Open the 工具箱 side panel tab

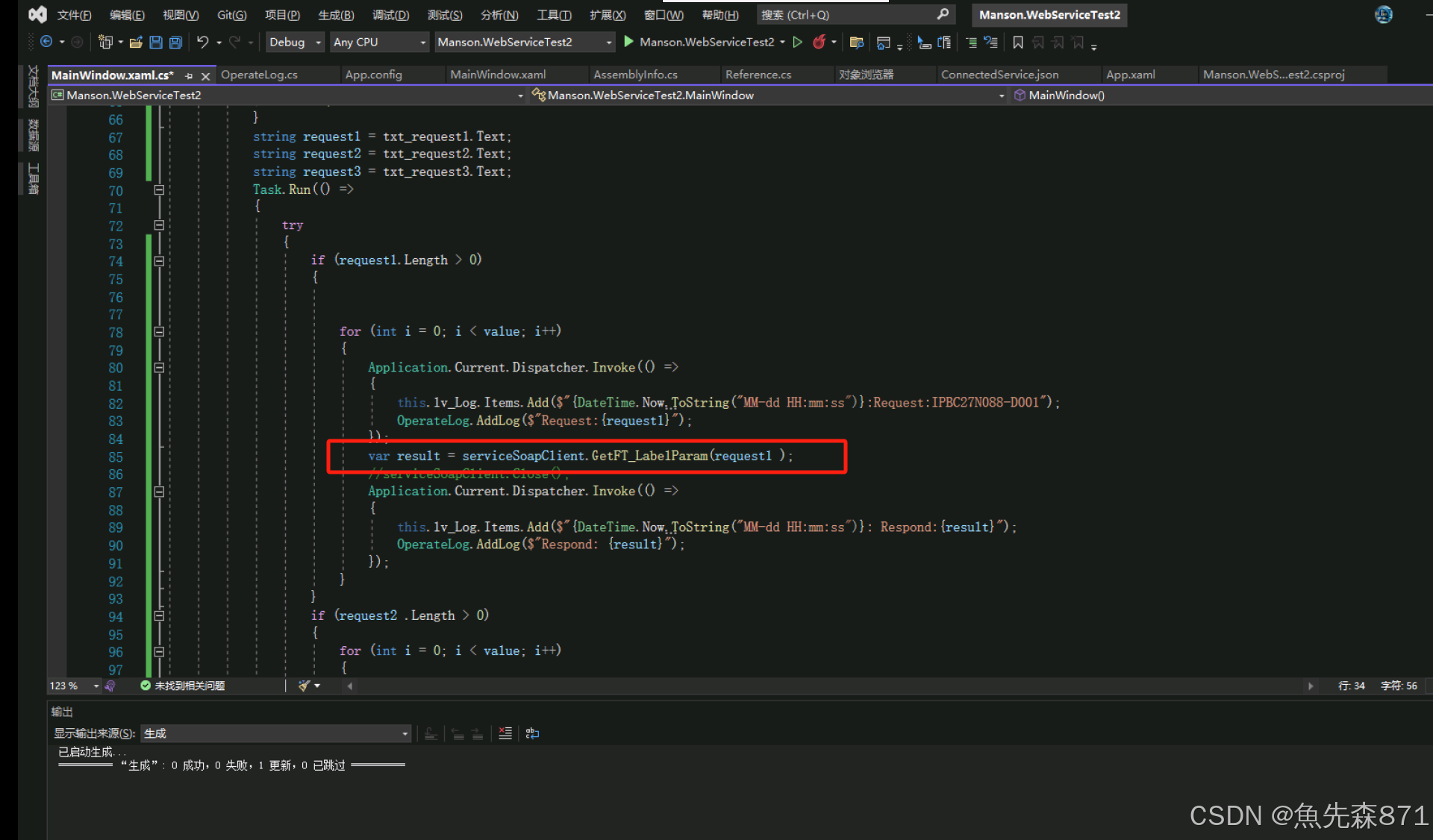(33, 179)
